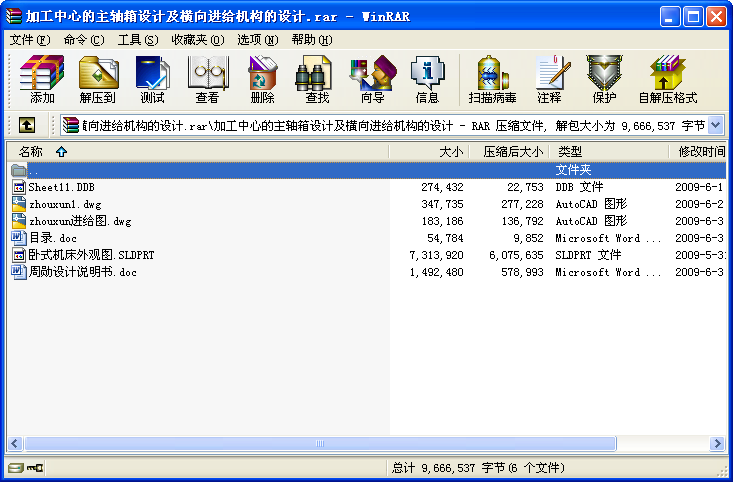Expand the archive path dropdown arrow
733x482 pixels.
click(x=716, y=125)
